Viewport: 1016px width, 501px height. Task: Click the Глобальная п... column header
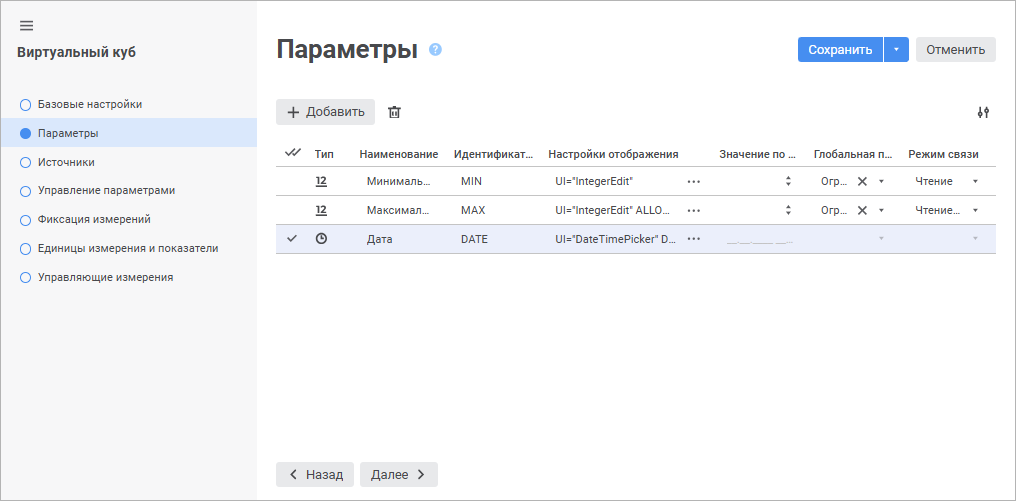click(853, 154)
